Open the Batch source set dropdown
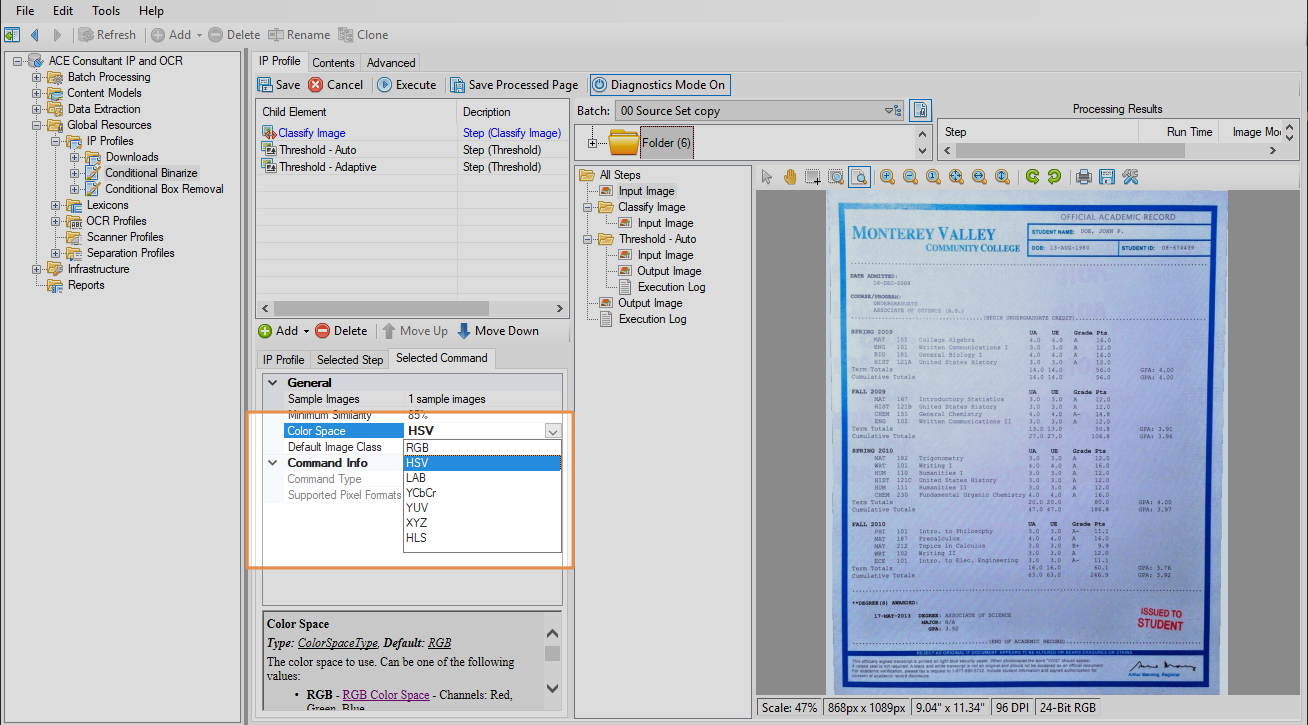Image resolution: width=1308 pixels, height=725 pixels. click(888, 111)
